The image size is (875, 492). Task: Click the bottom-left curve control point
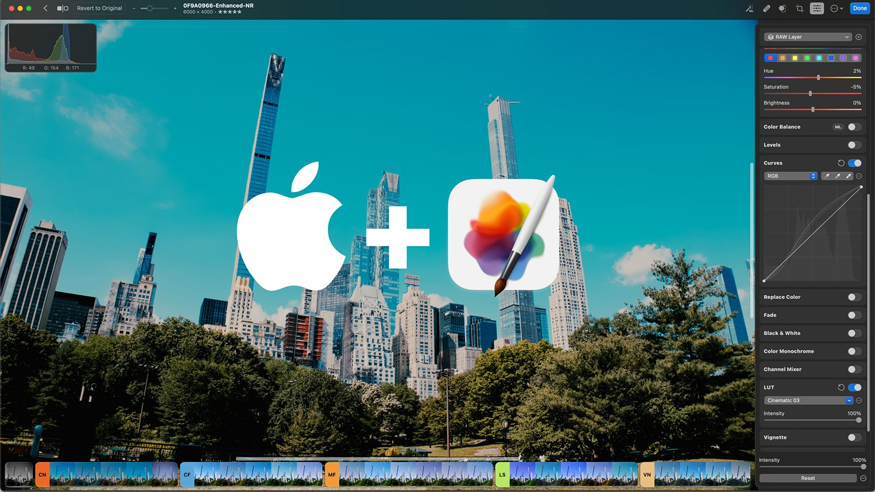pyautogui.click(x=764, y=281)
